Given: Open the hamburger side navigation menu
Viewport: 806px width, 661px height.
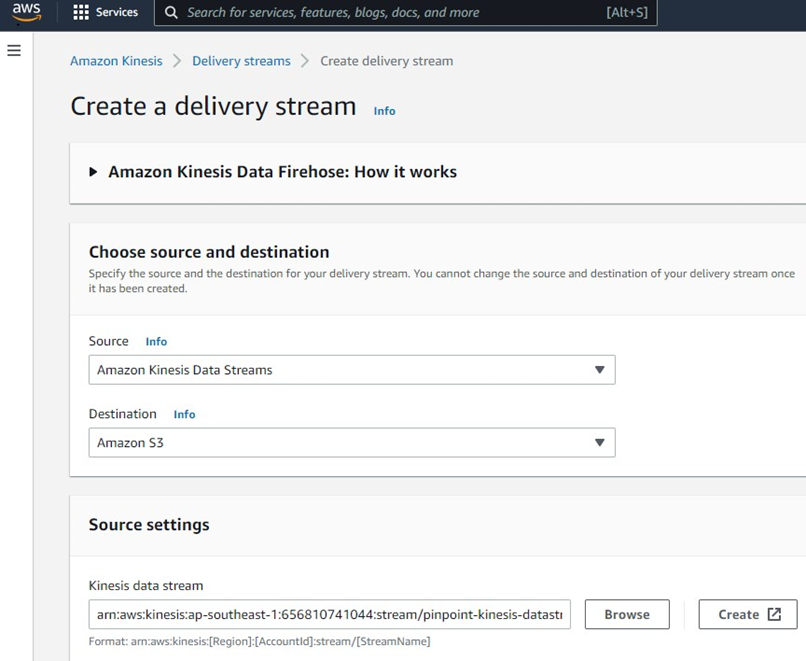Looking at the screenshot, I should click(14, 50).
